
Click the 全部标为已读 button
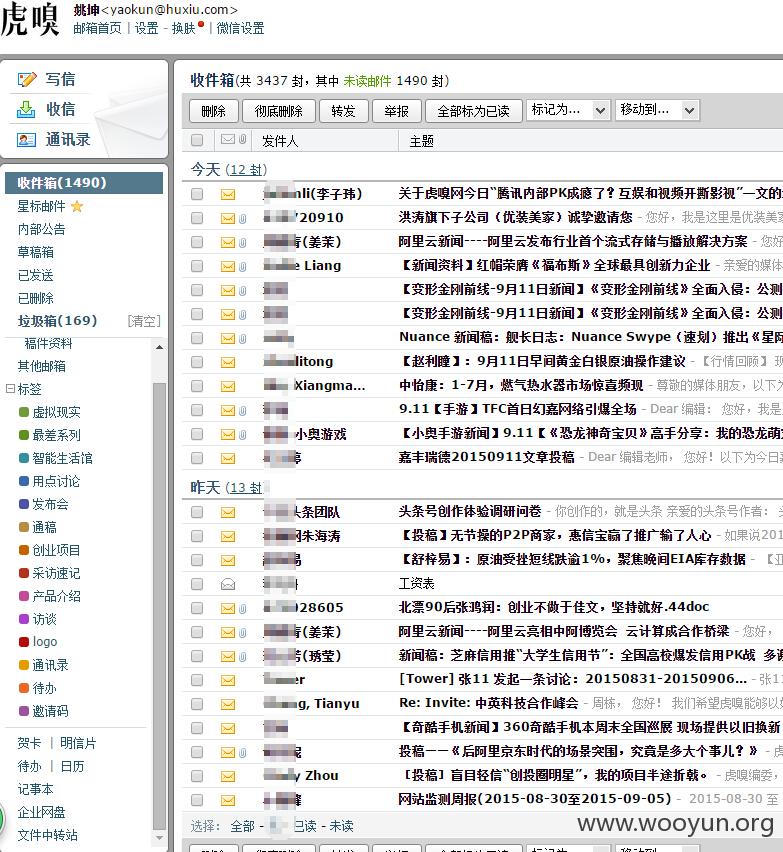tap(473, 111)
